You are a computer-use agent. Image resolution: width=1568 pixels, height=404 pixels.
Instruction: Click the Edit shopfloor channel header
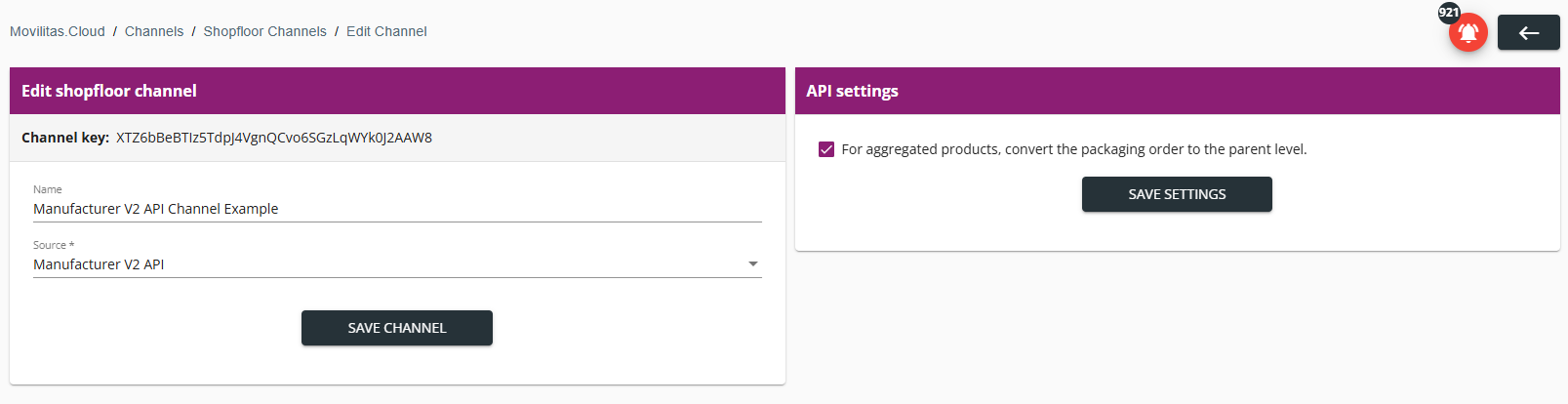(109, 91)
